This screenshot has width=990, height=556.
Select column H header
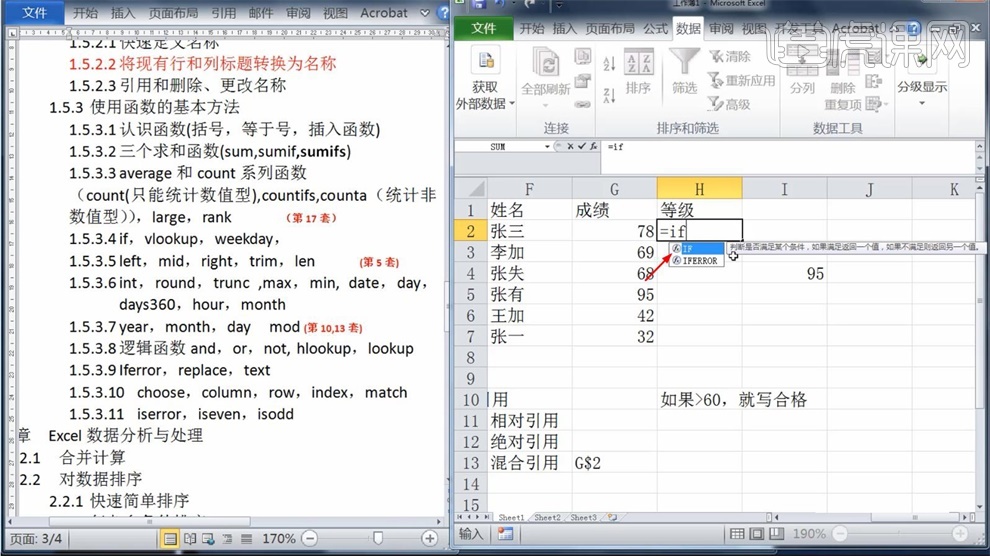pos(700,189)
